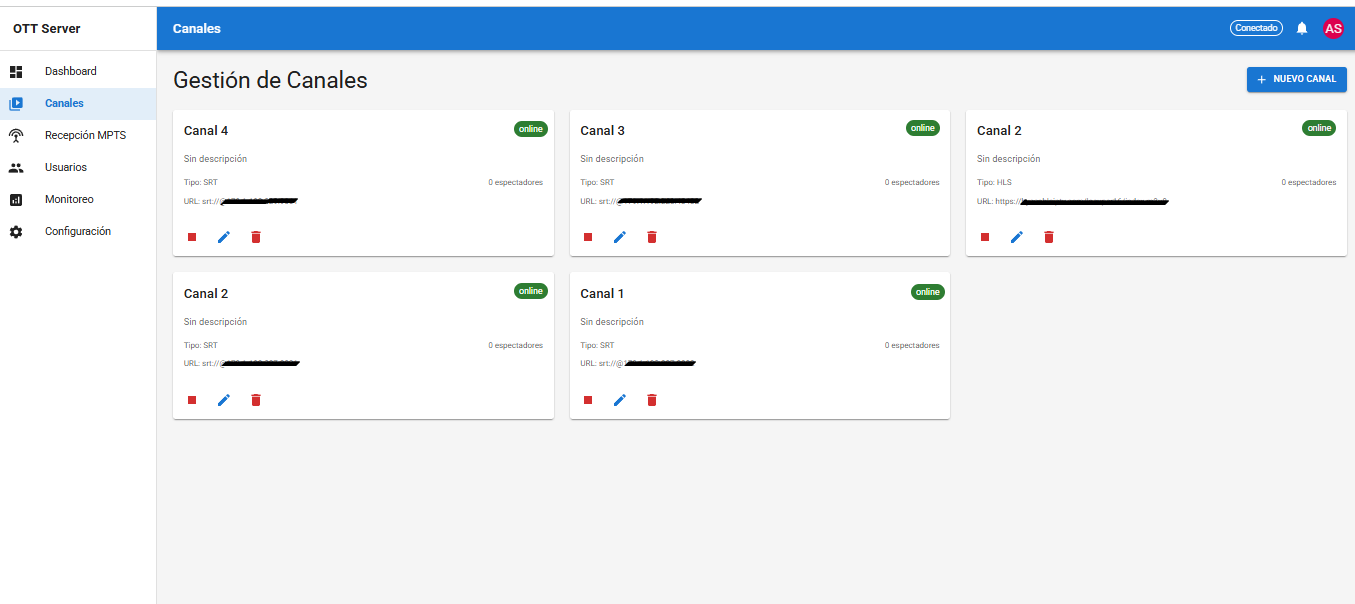The height and width of the screenshot is (604, 1355).
Task: Edit Canal 1 with the pencil icon
Action: click(x=620, y=400)
